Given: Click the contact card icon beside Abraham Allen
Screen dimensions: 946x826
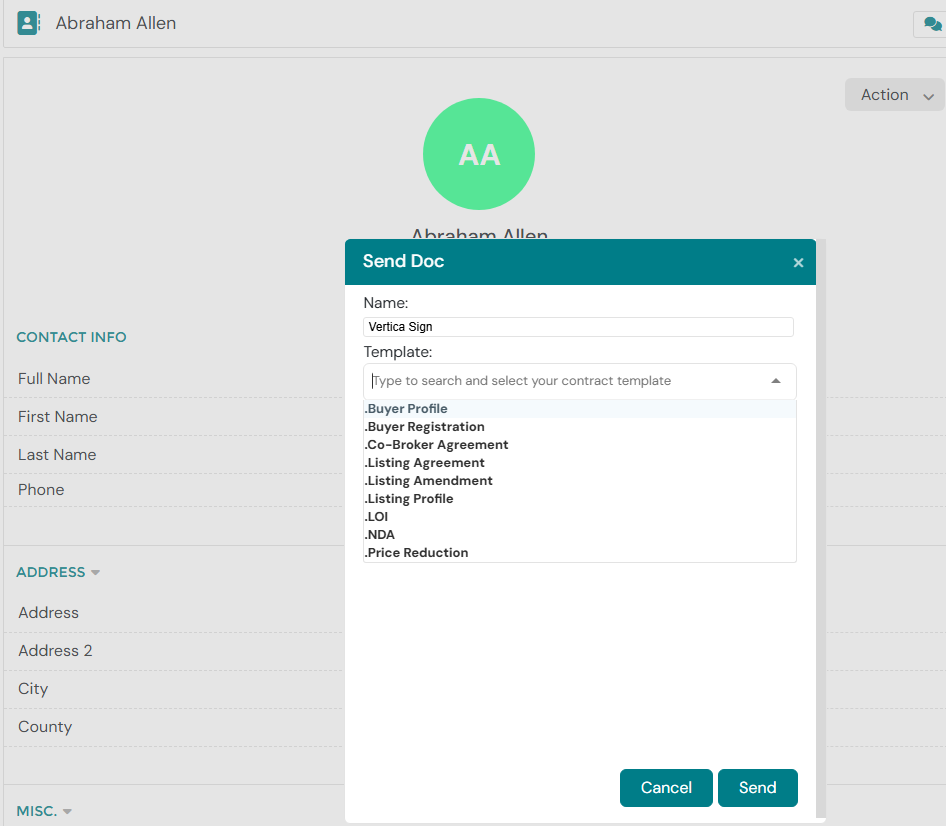Looking at the screenshot, I should 28,23.
